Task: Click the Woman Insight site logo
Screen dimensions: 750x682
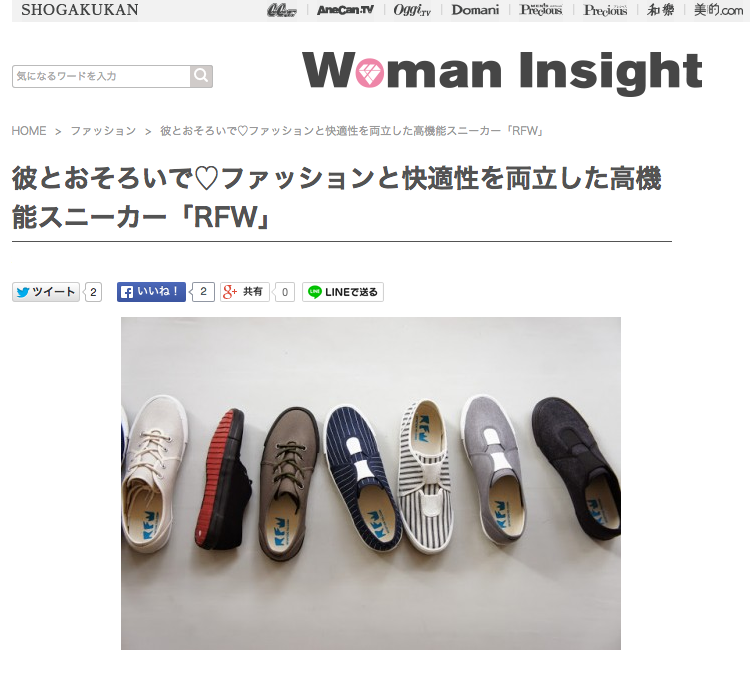Action: click(x=502, y=71)
